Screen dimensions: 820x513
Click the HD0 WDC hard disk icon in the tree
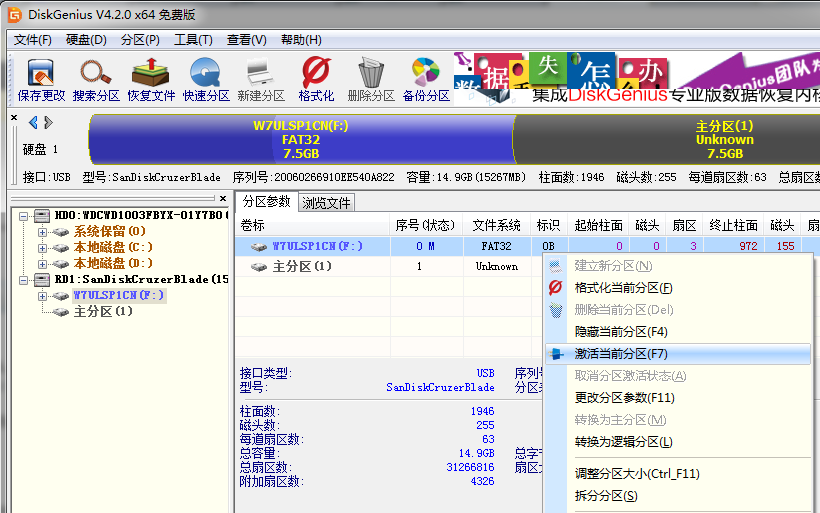pyautogui.click(x=42, y=215)
